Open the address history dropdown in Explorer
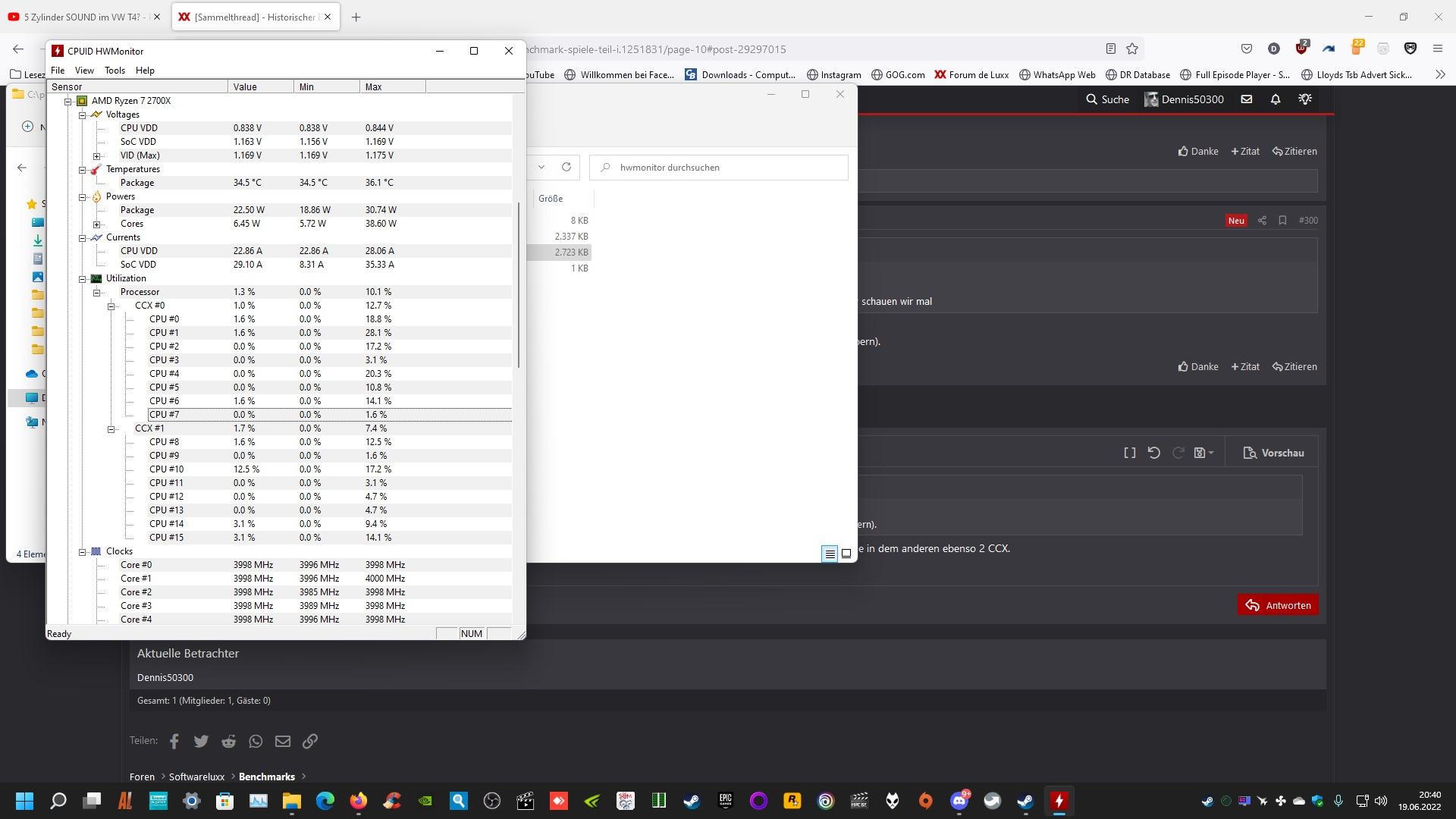1456x819 pixels. [541, 167]
